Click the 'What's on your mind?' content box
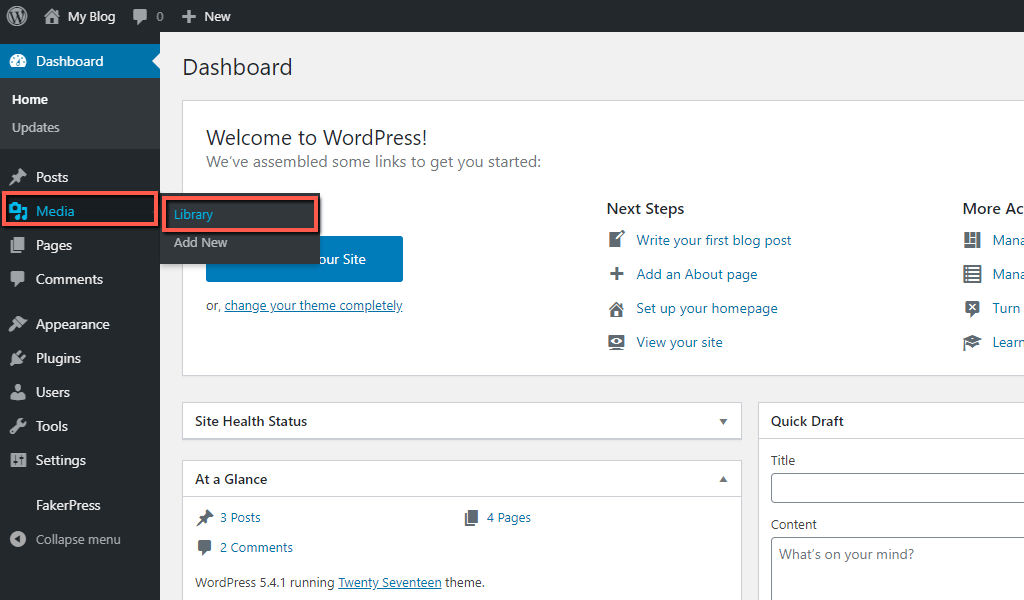Viewport: 1024px width, 600px height. pos(897,569)
